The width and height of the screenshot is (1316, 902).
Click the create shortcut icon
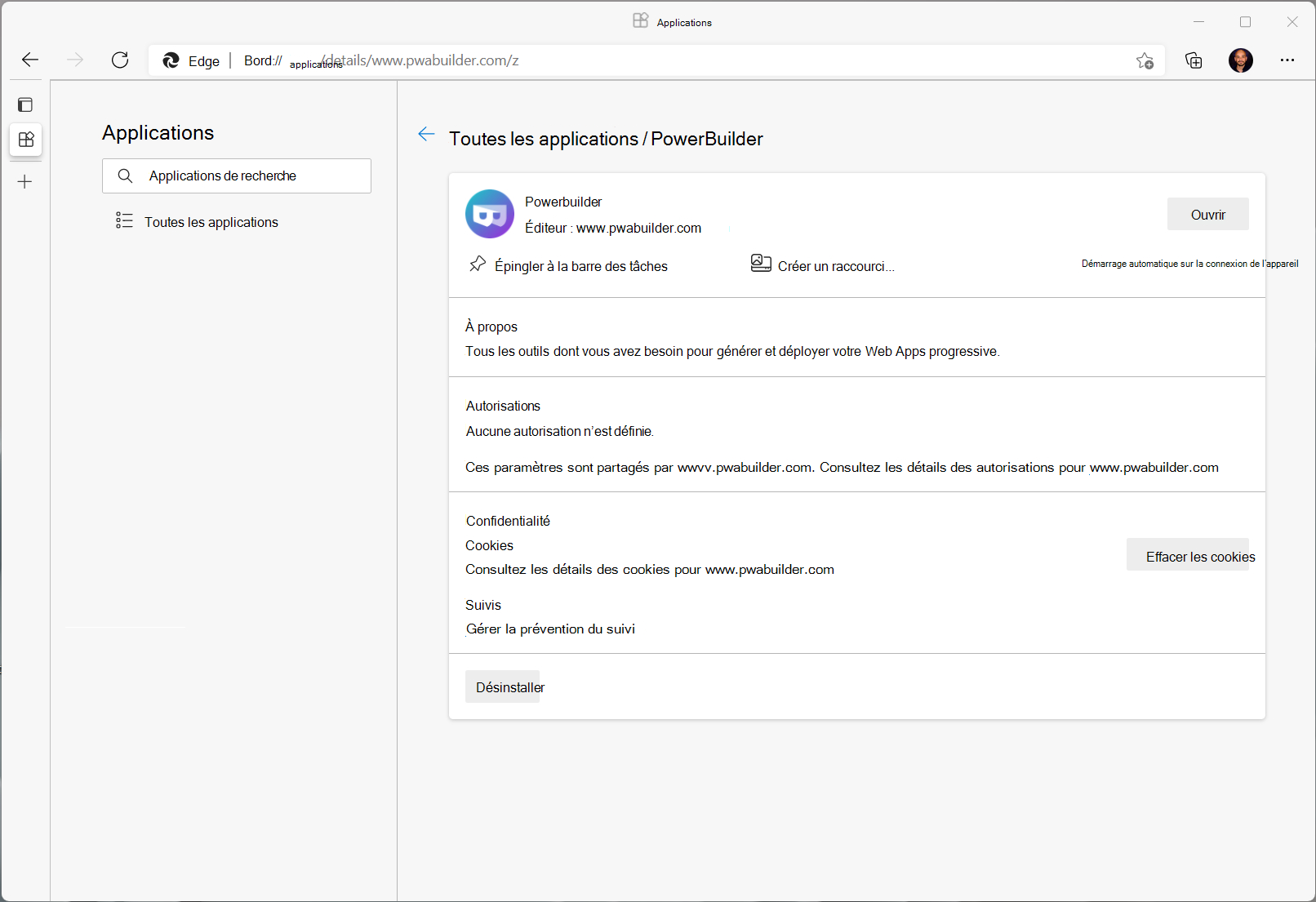click(x=761, y=263)
